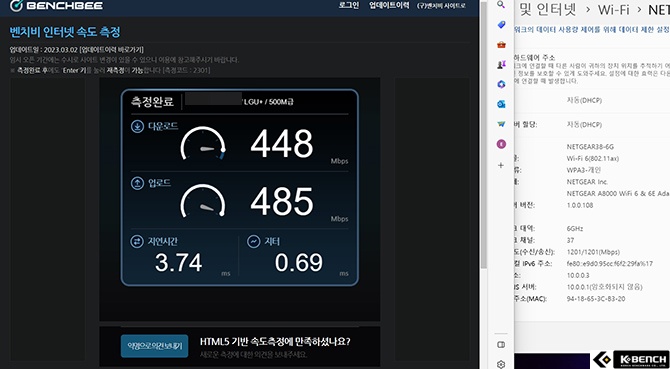Click the 지연시간 latency swap icon

pyautogui.click(x=137, y=242)
